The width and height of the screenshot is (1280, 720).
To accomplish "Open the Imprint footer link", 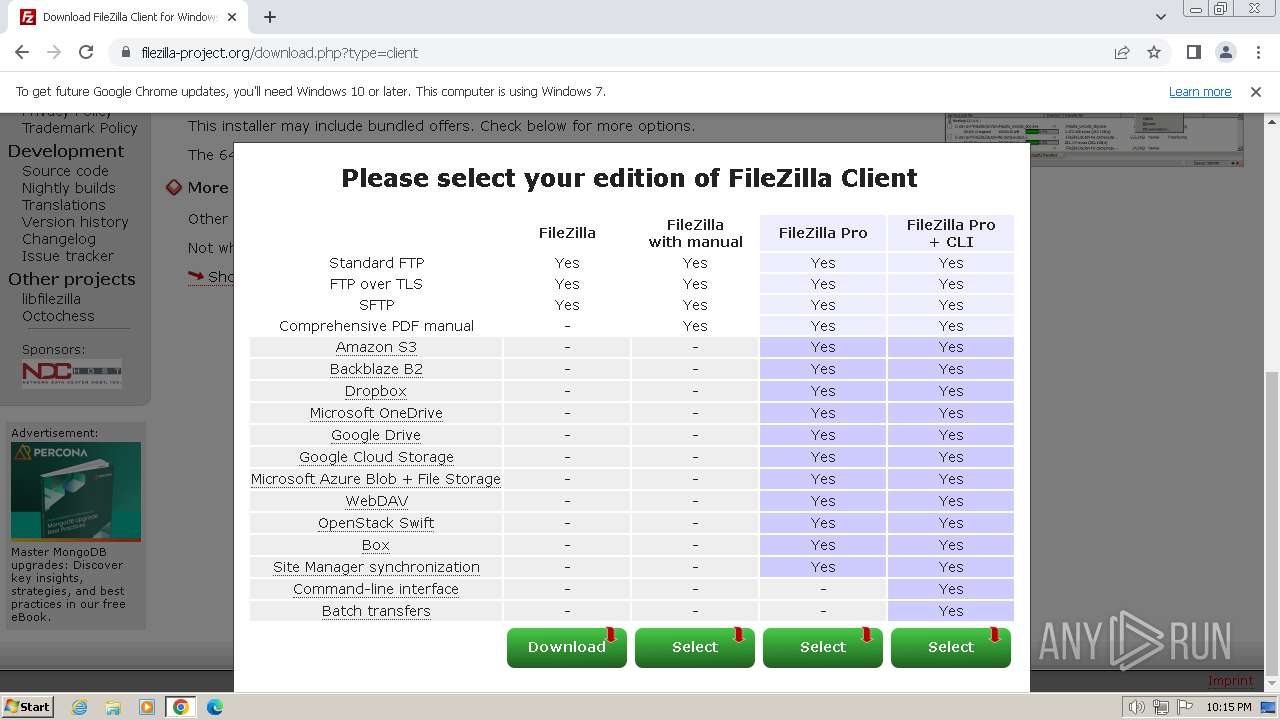I will tap(1231, 680).
